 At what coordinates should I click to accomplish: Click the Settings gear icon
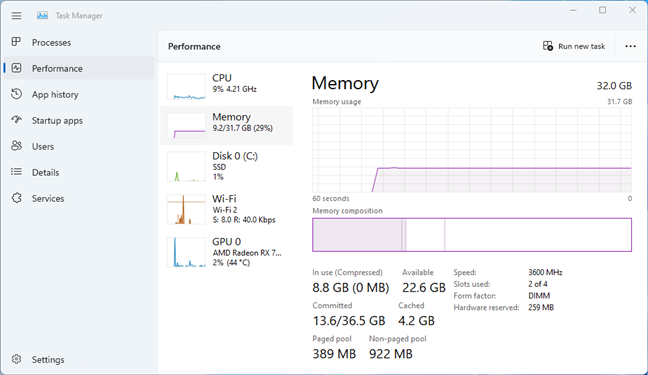pyautogui.click(x=17, y=359)
